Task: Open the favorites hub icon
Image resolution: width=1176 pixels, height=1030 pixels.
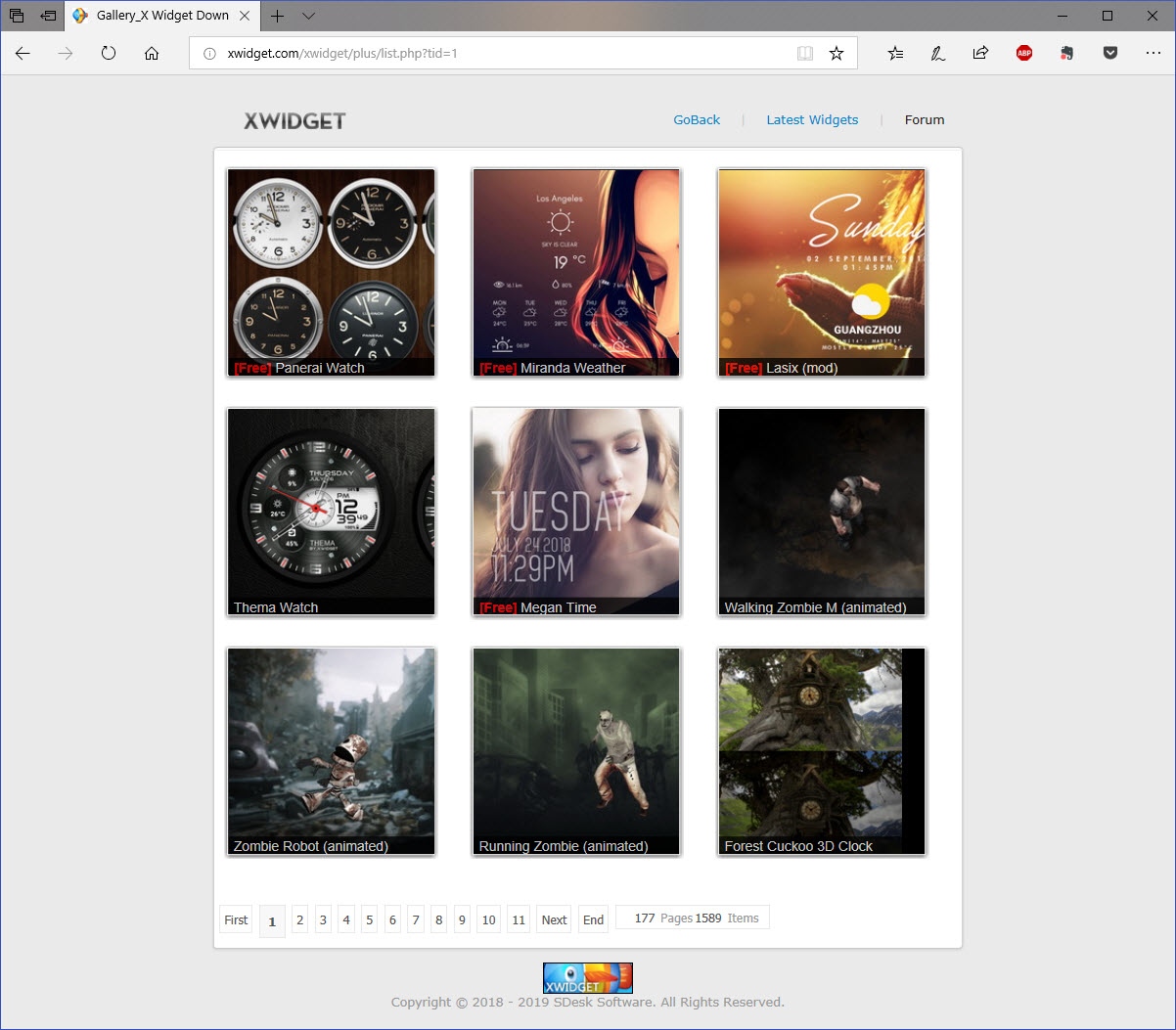Action: pyautogui.click(x=895, y=54)
